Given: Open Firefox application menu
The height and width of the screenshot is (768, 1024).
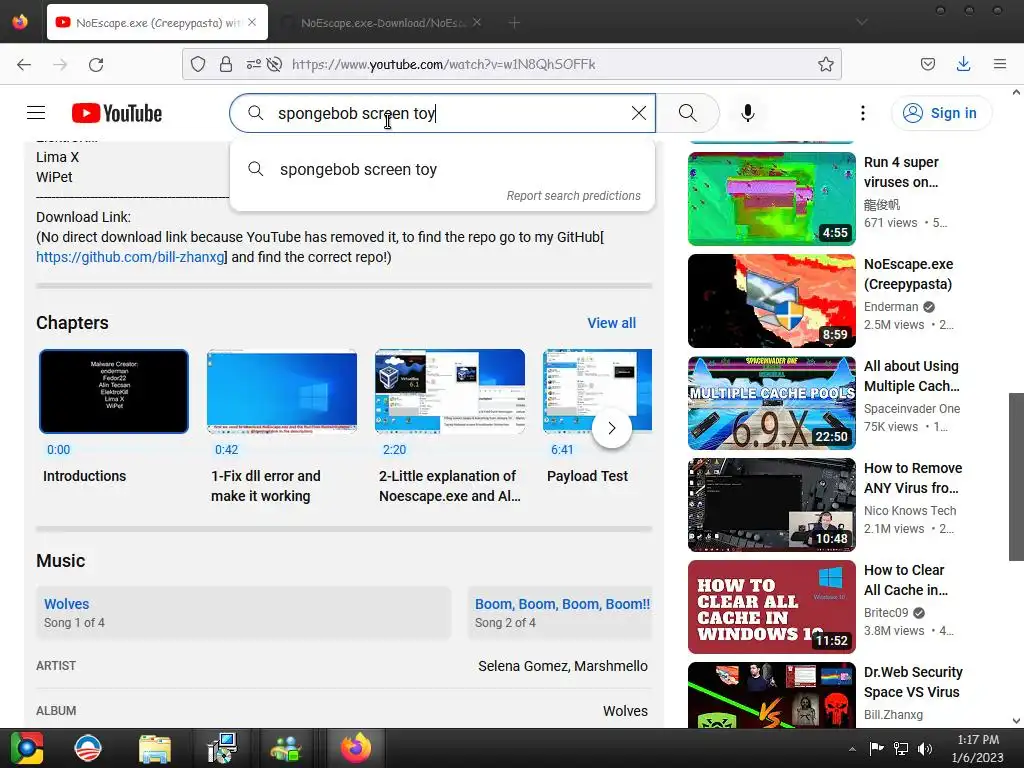Looking at the screenshot, I should (x=1000, y=64).
